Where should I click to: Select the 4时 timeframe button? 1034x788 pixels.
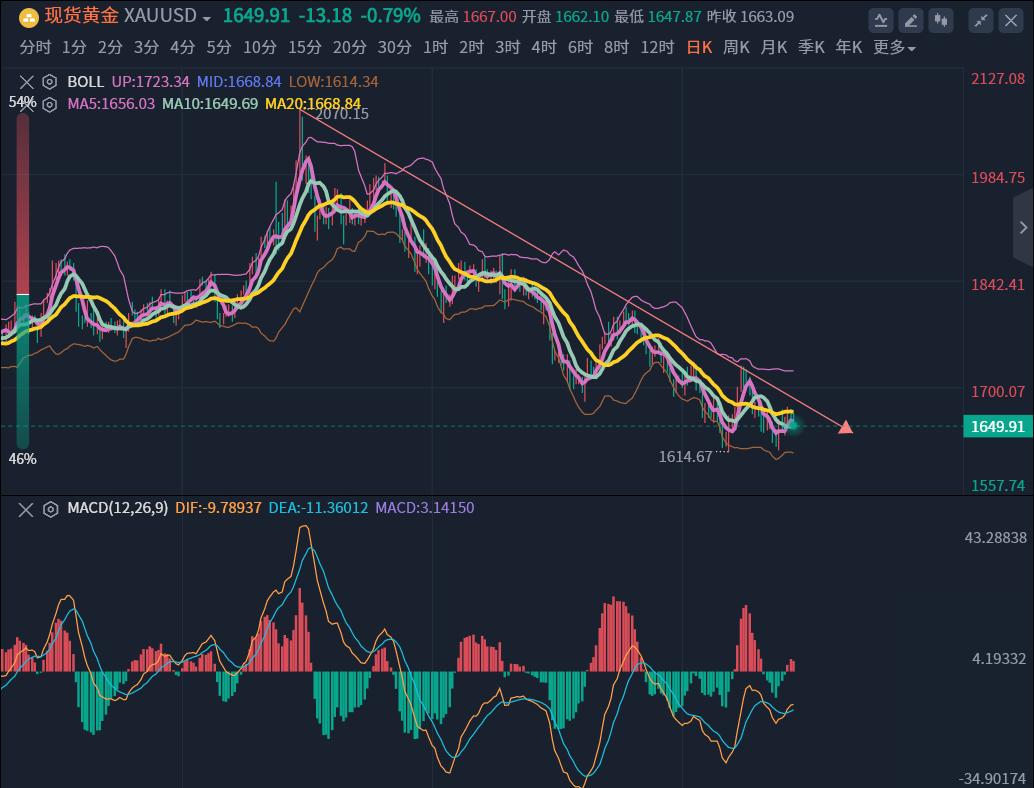543,47
